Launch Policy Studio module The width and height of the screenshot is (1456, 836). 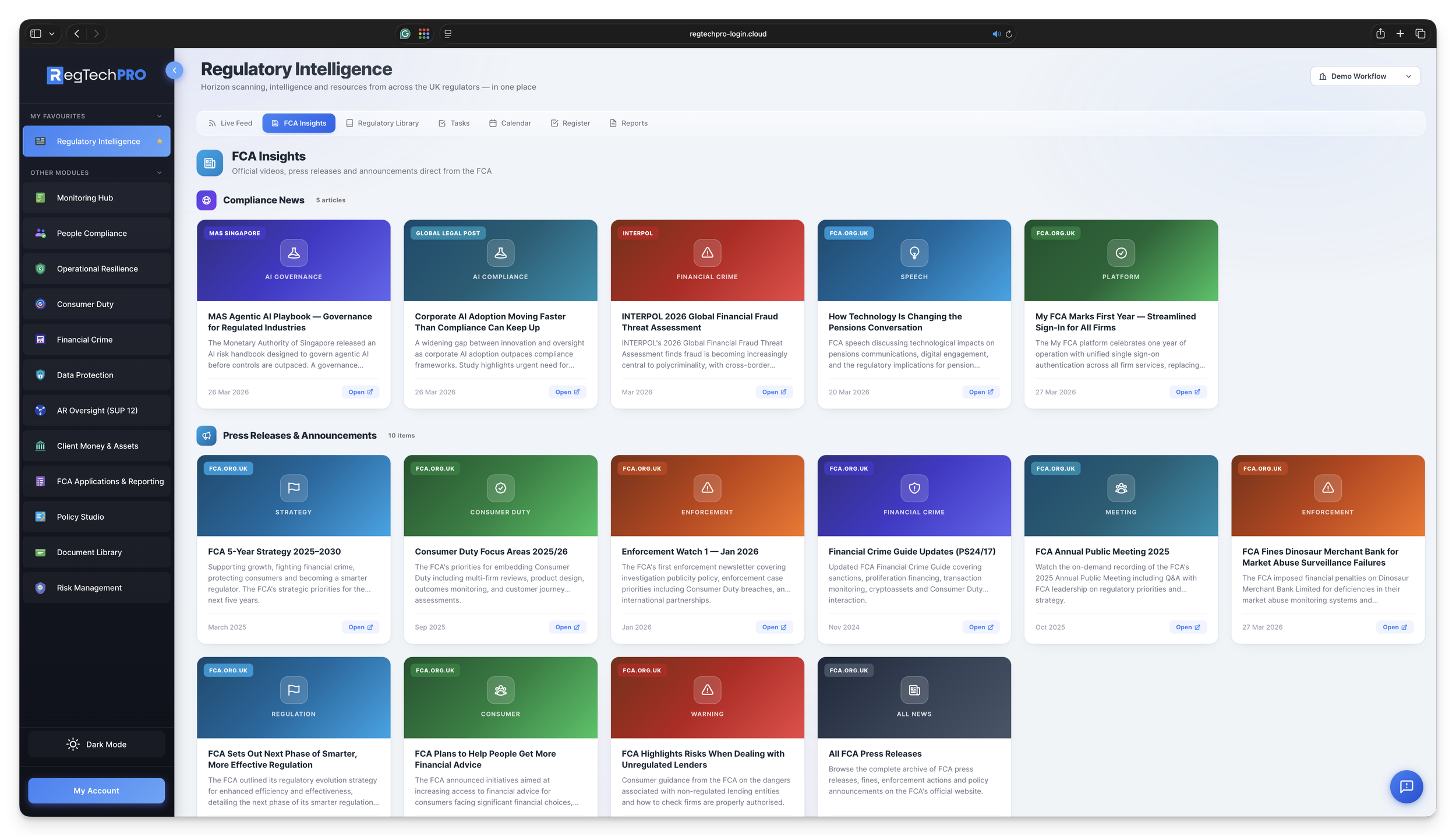pyautogui.click(x=96, y=517)
